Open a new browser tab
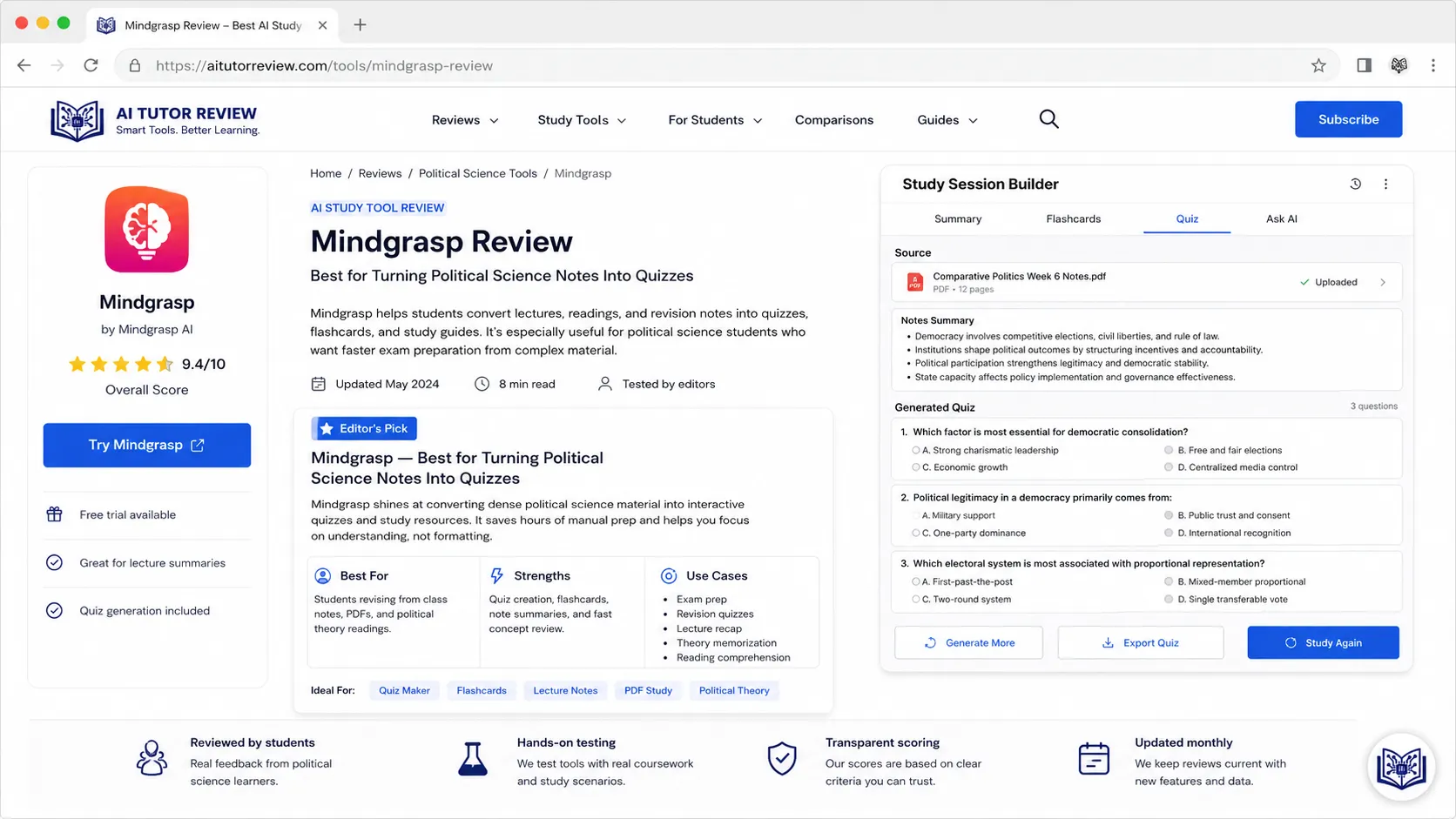The image size is (1456, 819). [360, 25]
